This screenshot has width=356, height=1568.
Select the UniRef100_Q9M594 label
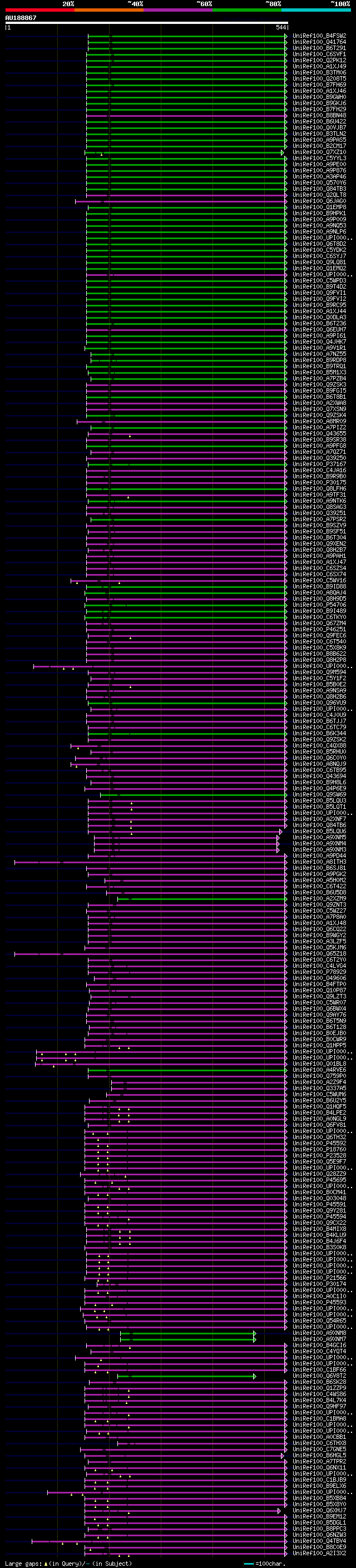pyautogui.click(x=319, y=672)
